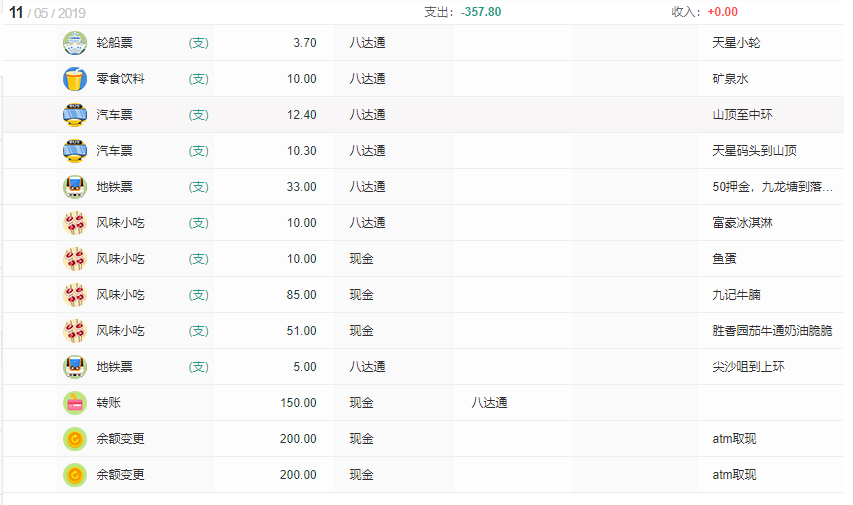Click the snack icon in the 鱼蛋 row

click(x=75, y=258)
